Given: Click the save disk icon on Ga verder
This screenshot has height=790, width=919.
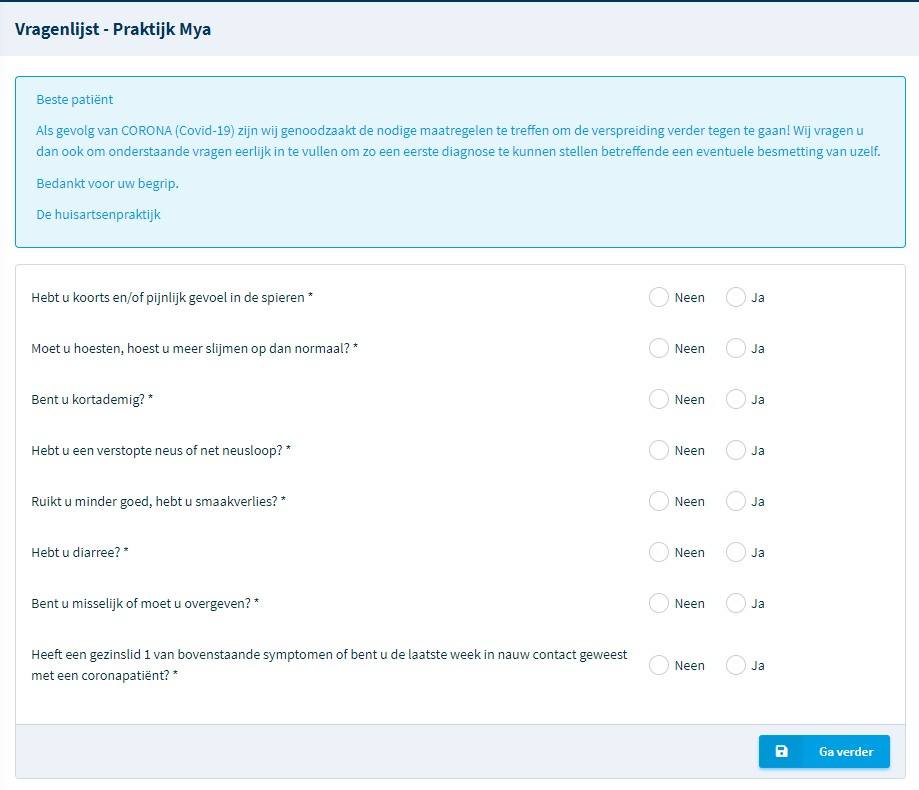Looking at the screenshot, I should point(782,751).
